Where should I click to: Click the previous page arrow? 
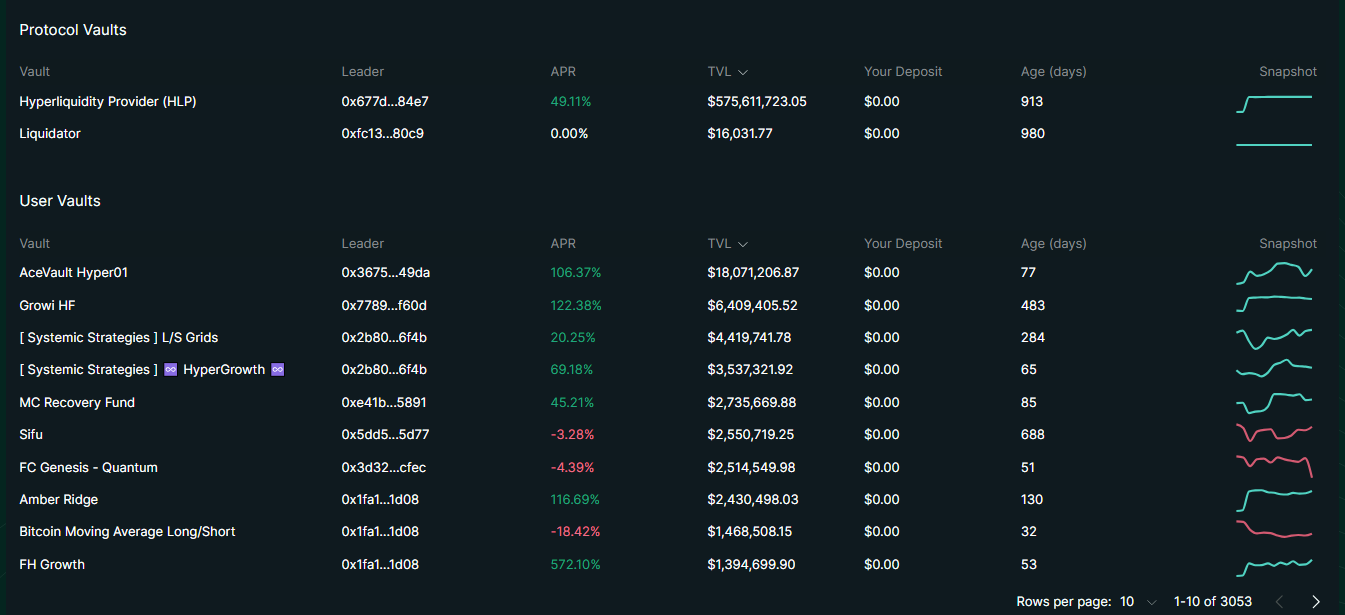point(1279,602)
